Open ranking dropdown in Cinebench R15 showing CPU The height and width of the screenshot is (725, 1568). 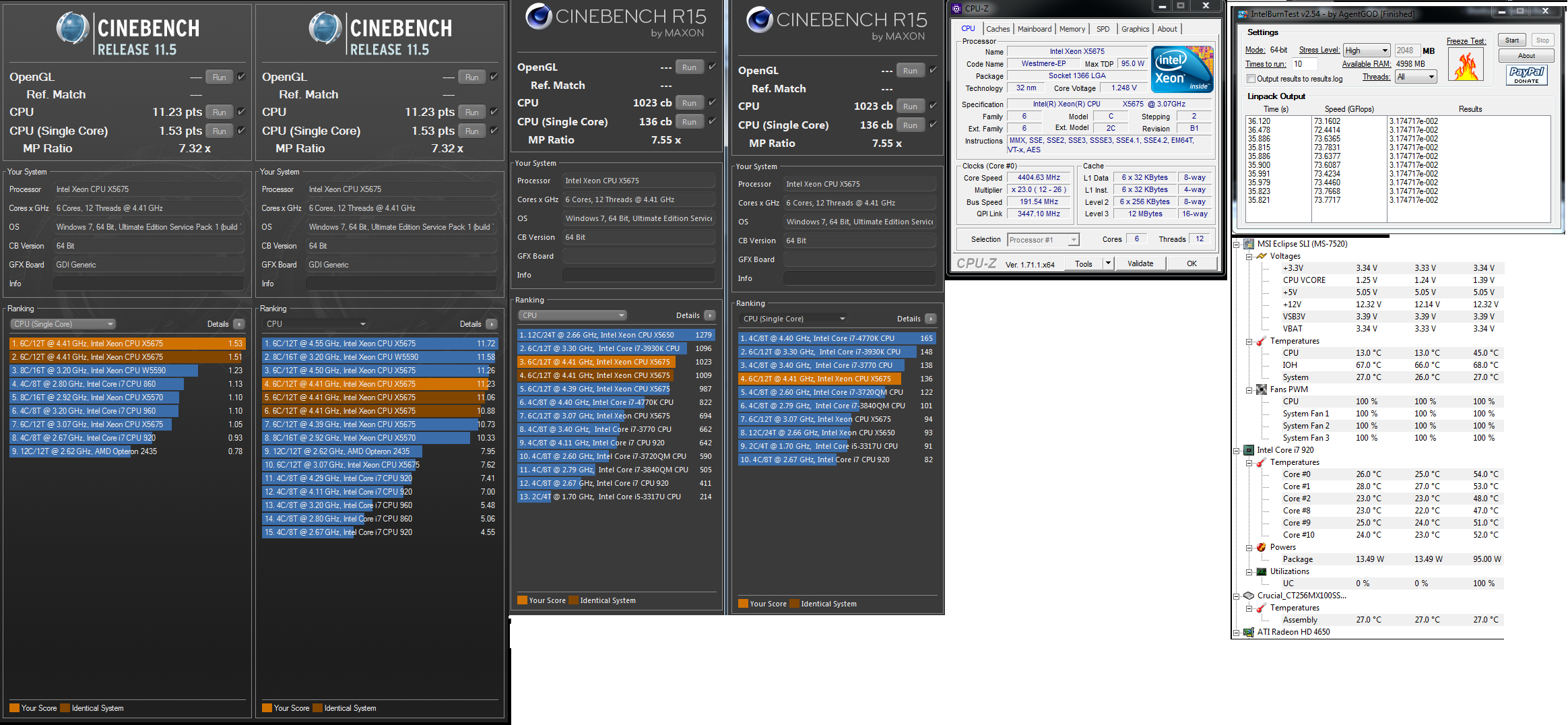pos(573,315)
